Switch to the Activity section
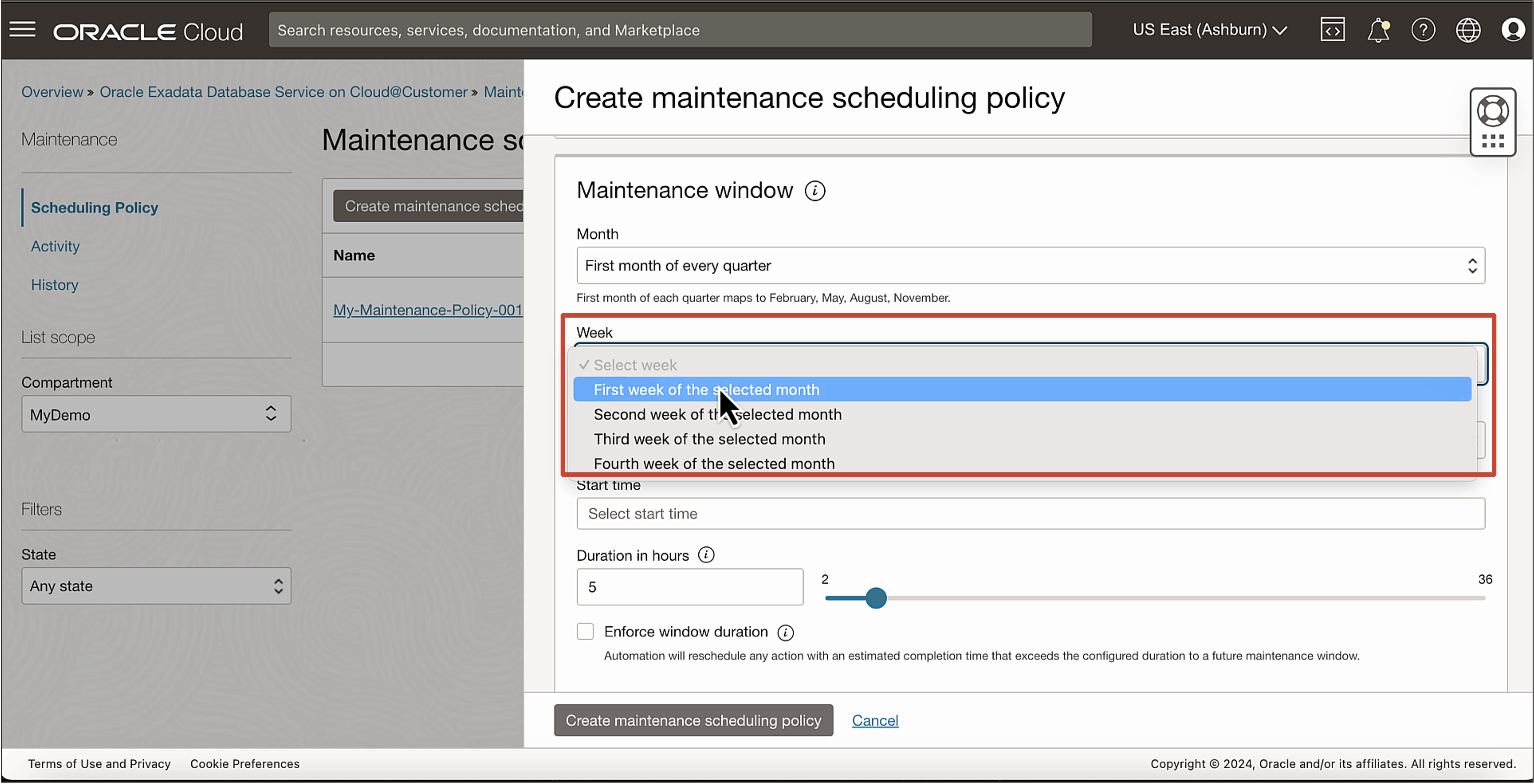 coord(55,246)
